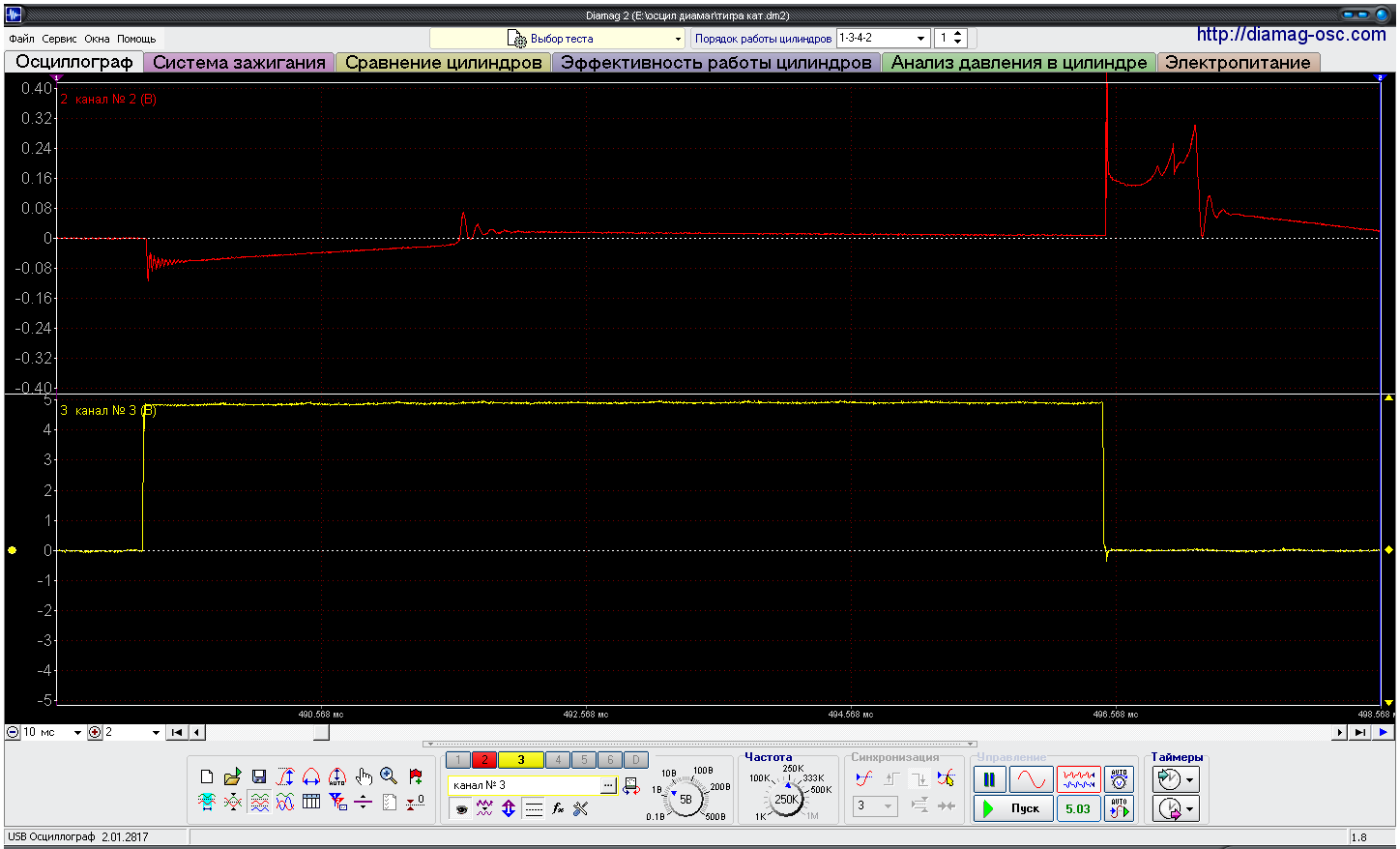
Task: Select channel 1 button
Action: coord(458,760)
